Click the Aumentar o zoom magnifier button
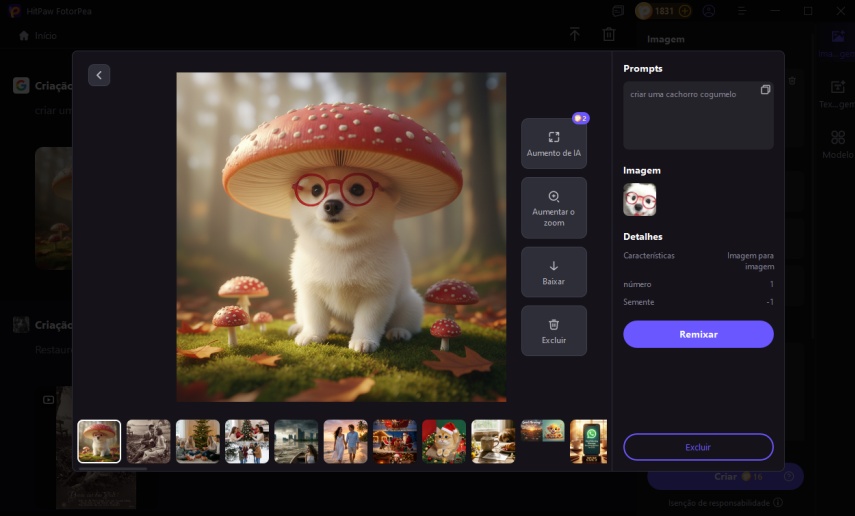This screenshot has width=855, height=516. click(x=553, y=208)
